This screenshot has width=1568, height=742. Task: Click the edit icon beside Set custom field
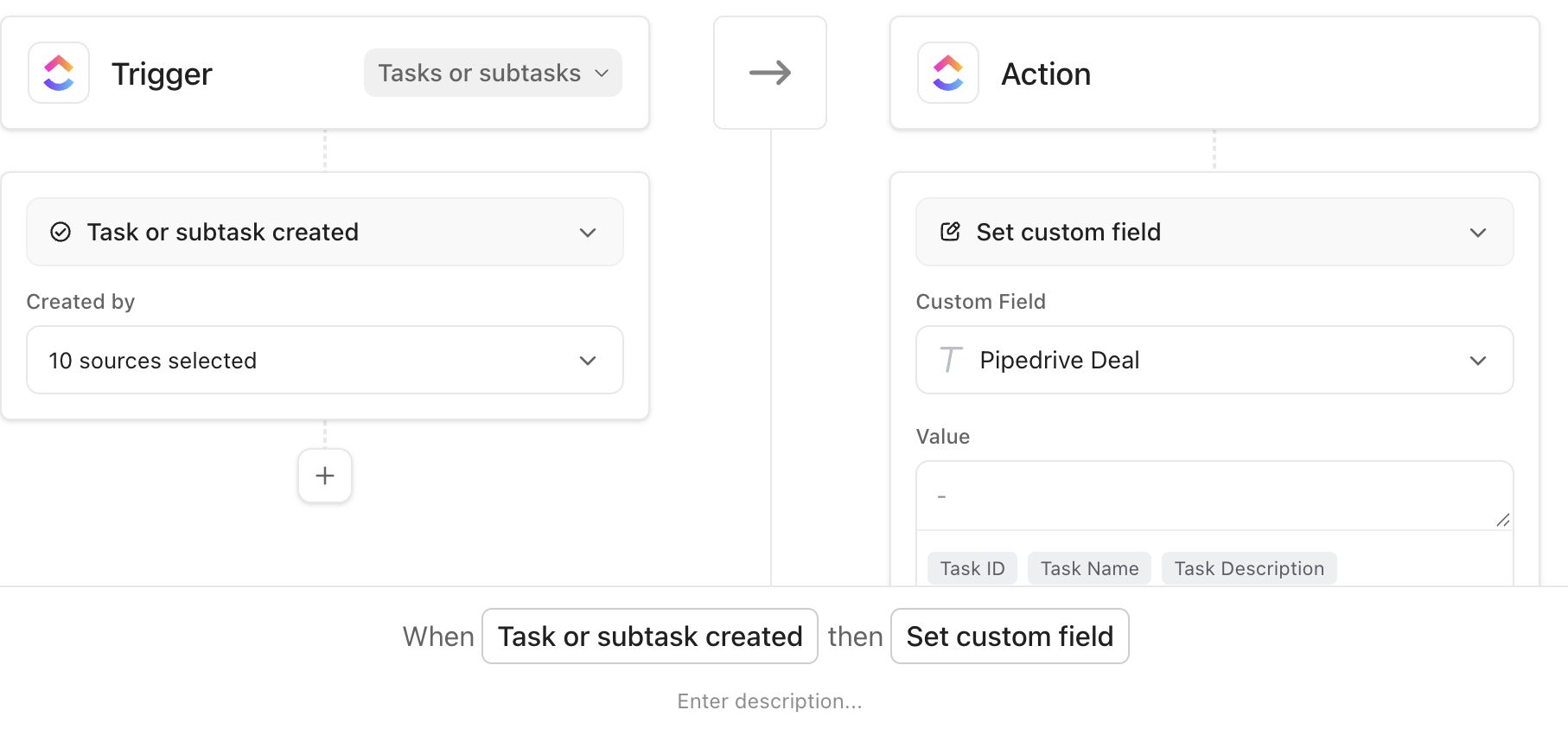[950, 232]
